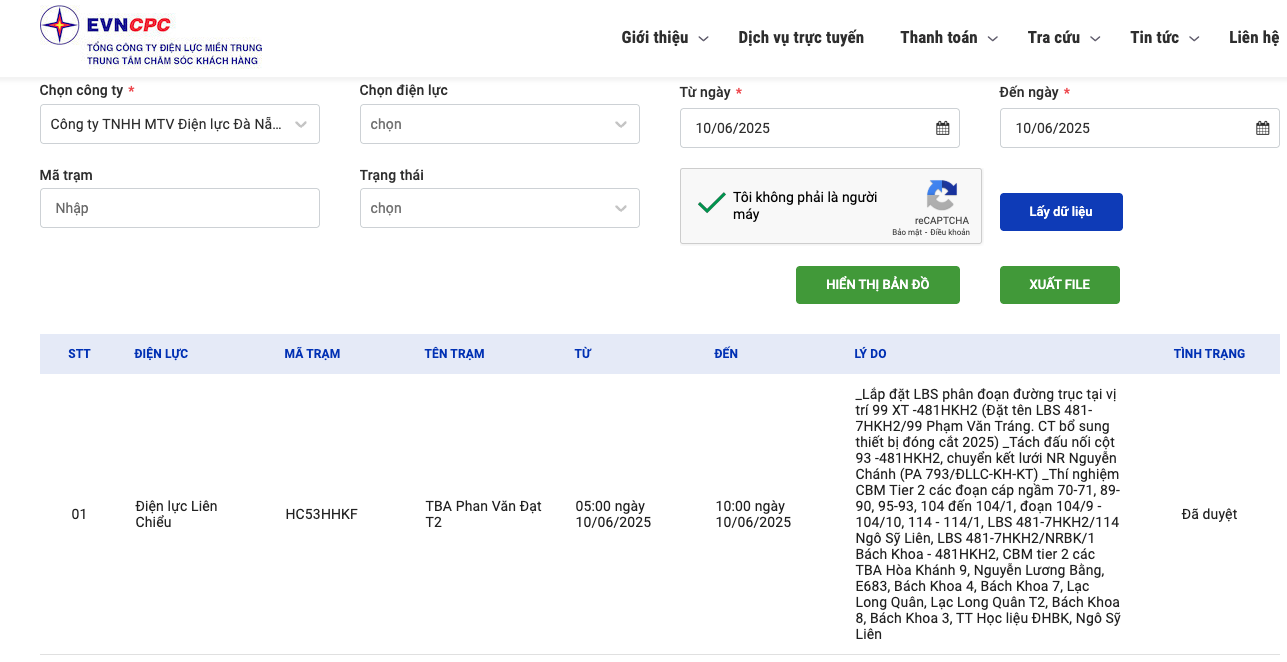Image resolution: width=1287 pixels, height=662 pixels.
Task: Open the Giới thiệu menu
Action: point(664,38)
